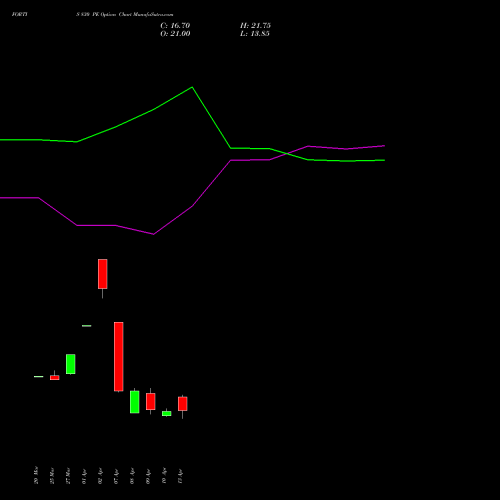Viewport: 500px width, 500px height.
Task: Click the open value O: 21.00
Action: (x=175, y=34)
